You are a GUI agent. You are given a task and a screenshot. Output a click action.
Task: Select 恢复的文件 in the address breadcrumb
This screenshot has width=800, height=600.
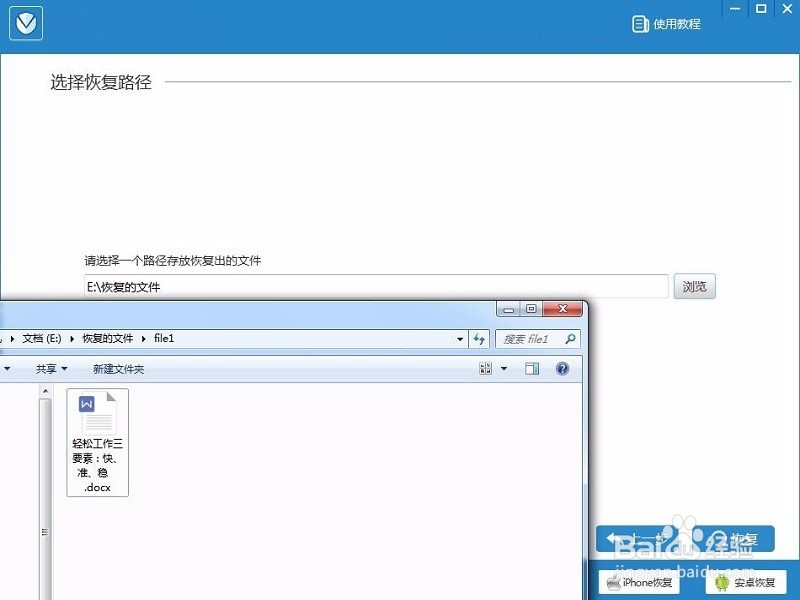[108, 339]
